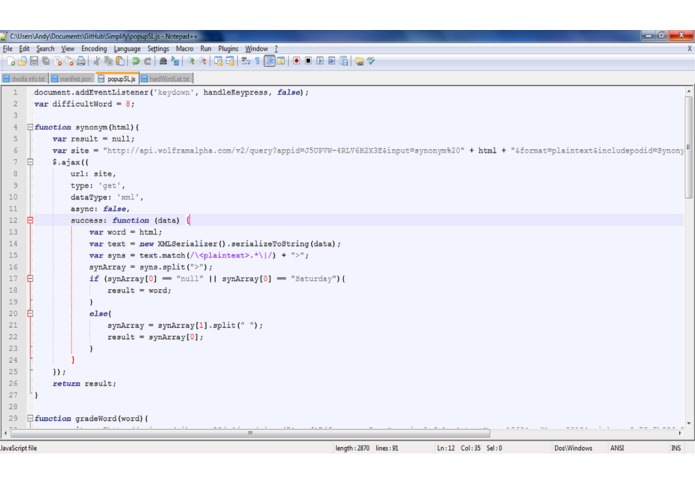Copy selection with the Copy toolbar icon
The image size is (695, 494).
108,61
